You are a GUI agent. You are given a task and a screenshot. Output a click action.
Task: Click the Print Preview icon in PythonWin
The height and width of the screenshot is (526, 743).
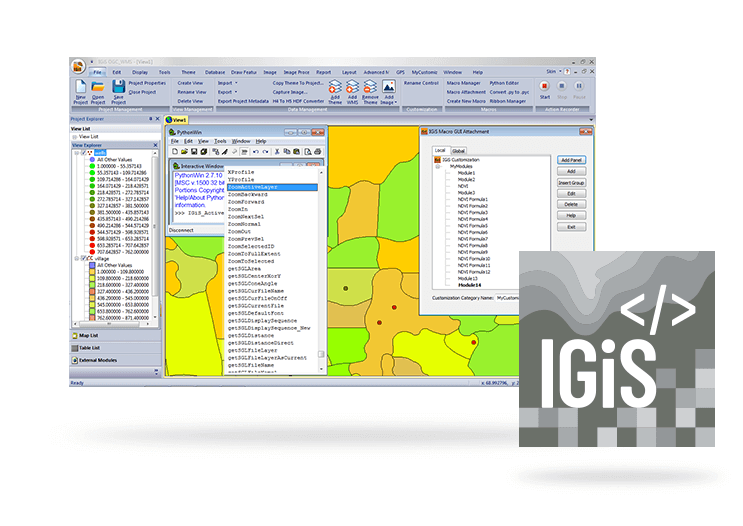tap(308, 152)
